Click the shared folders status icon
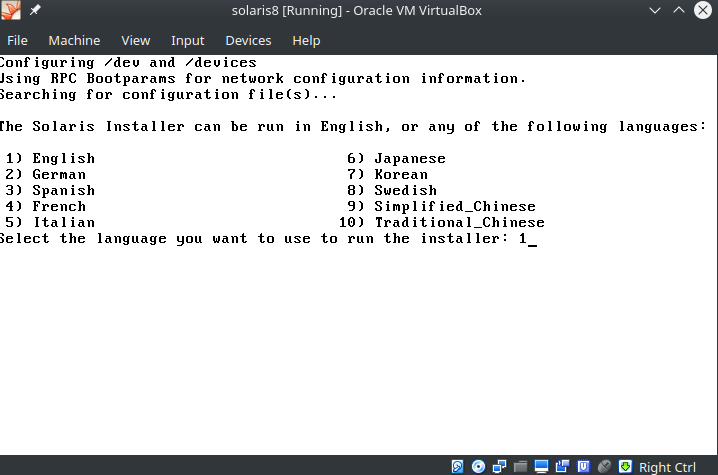The height and width of the screenshot is (475, 718). point(520,467)
